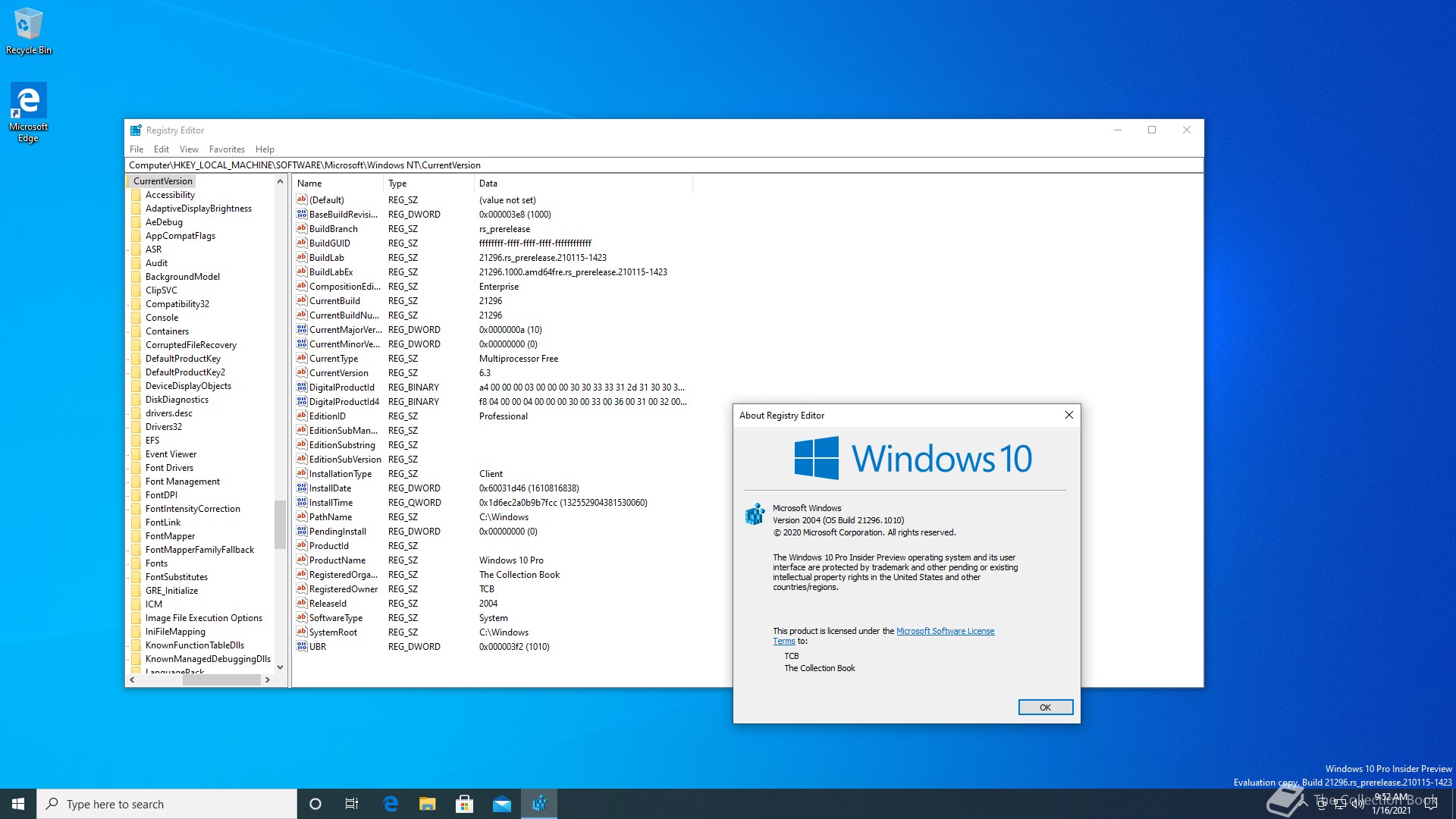Select the BuildLabEx value row

(493, 272)
